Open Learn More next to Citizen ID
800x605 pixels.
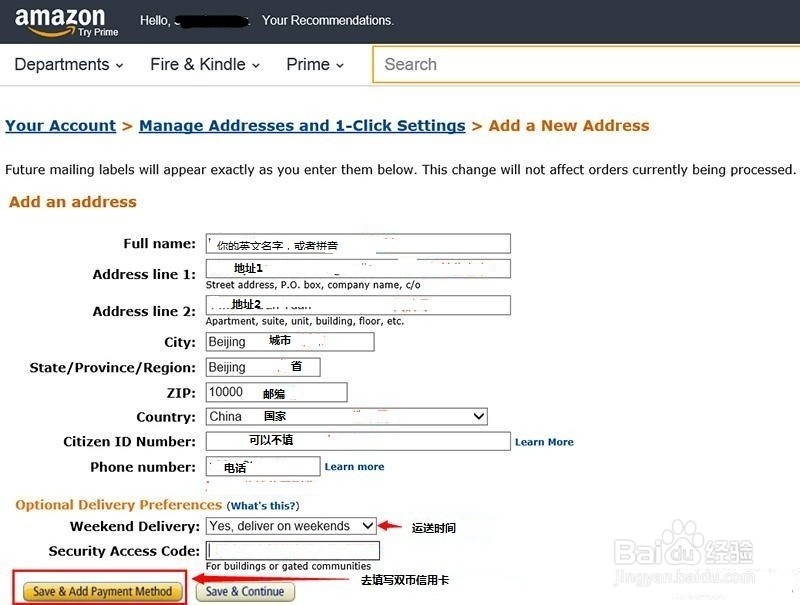tap(544, 442)
